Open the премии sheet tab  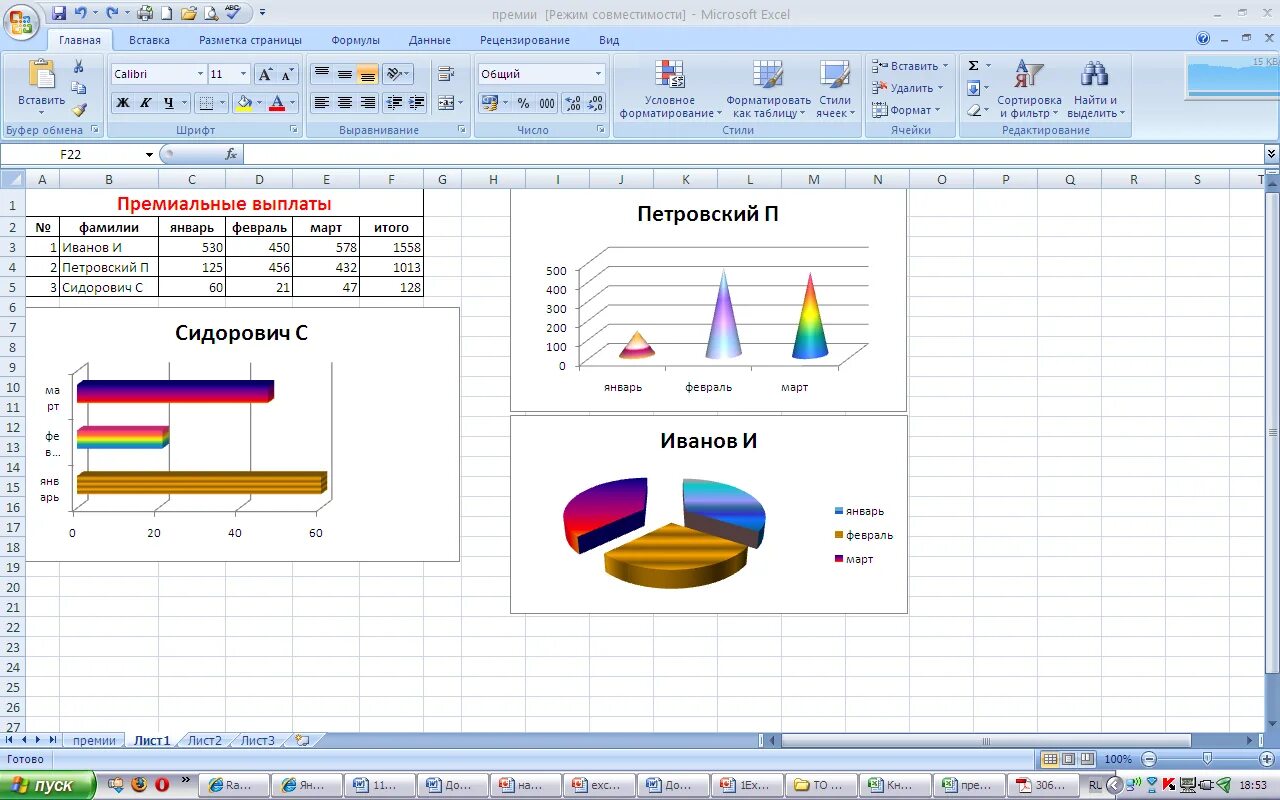tap(94, 741)
